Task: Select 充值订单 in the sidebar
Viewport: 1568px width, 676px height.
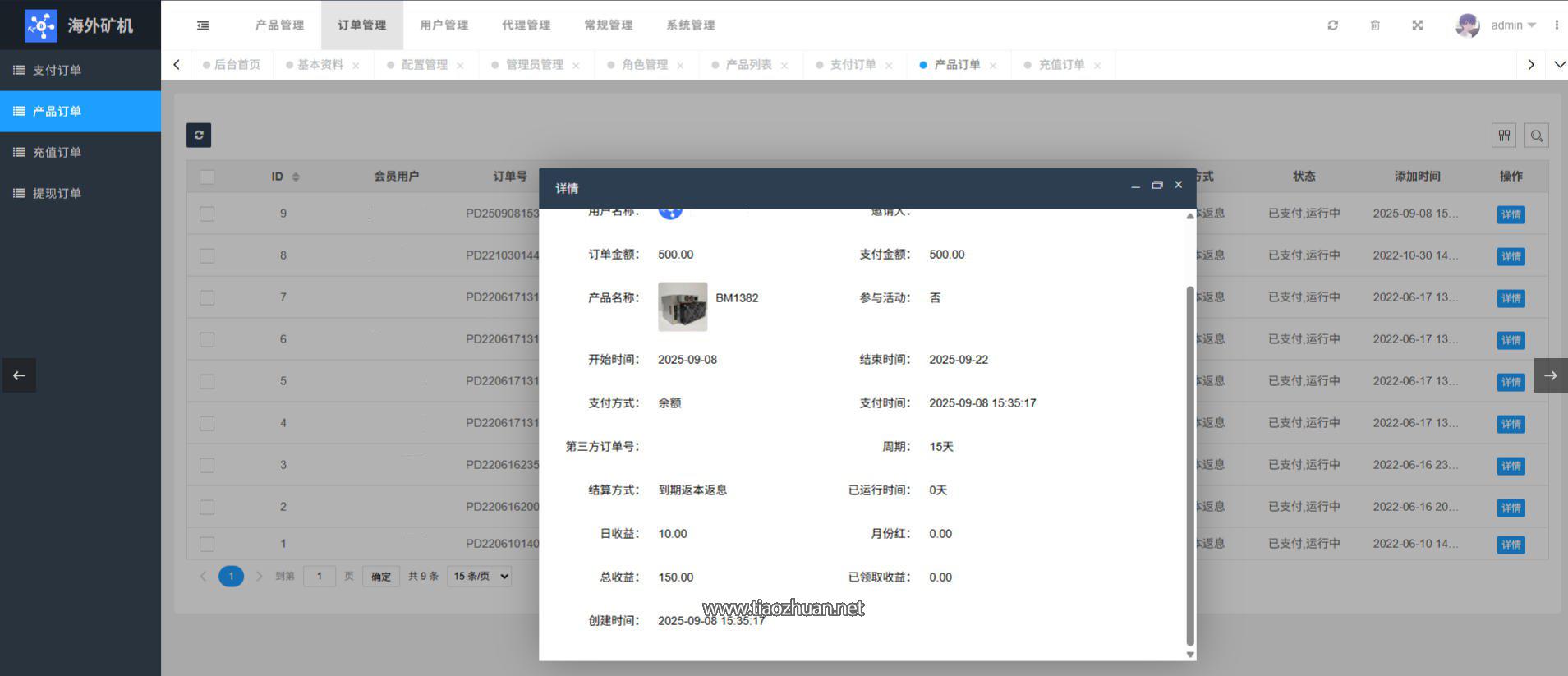Action: click(x=80, y=152)
